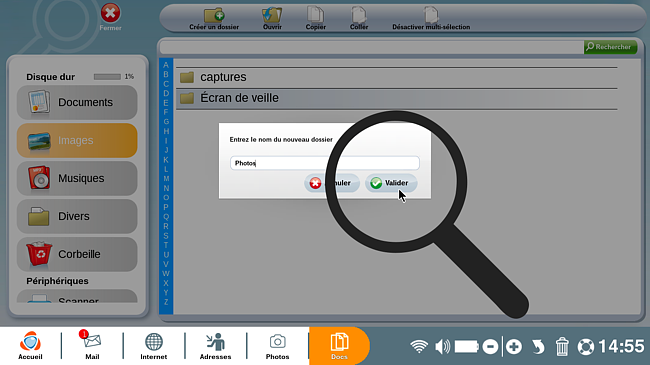The height and width of the screenshot is (365, 650).
Task: Close the file manager with Fermer
Action: pyautogui.click(x=110, y=17)
